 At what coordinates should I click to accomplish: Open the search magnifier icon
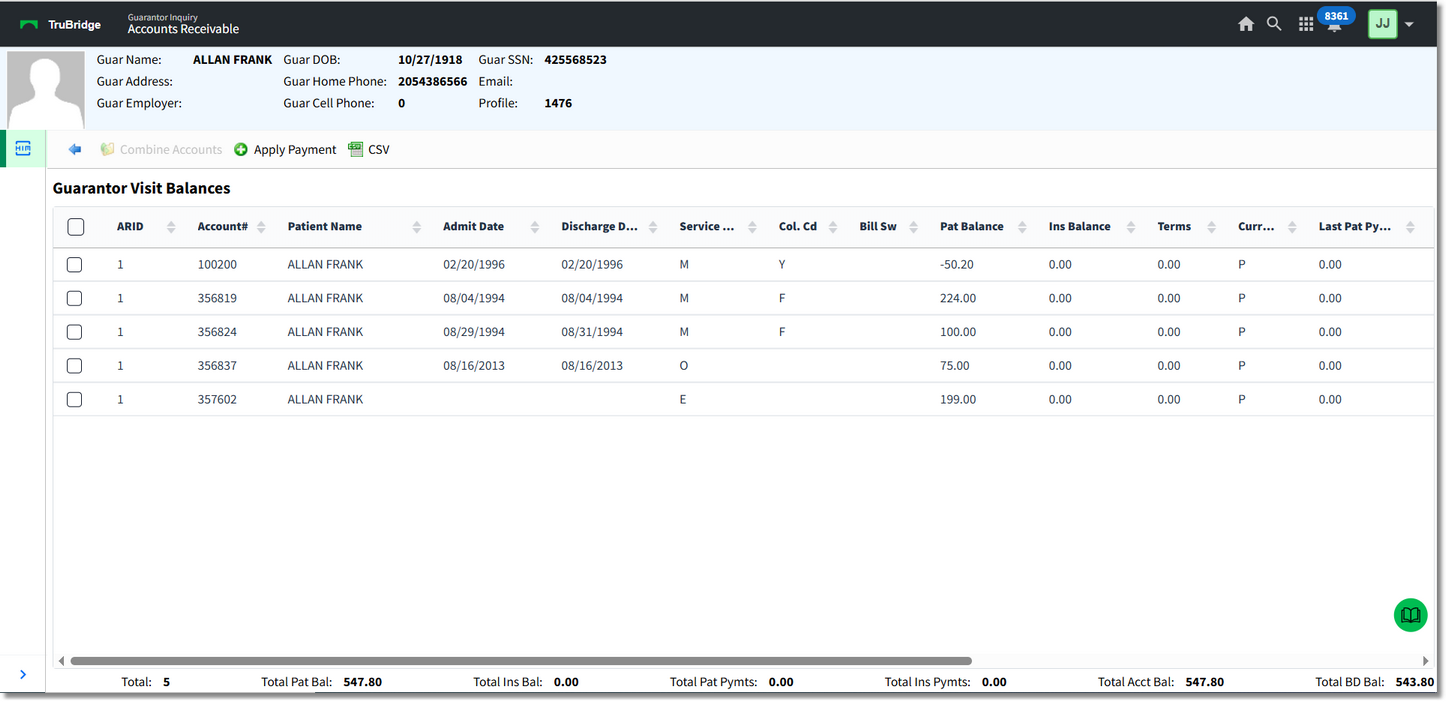[x=1274, y=24]
